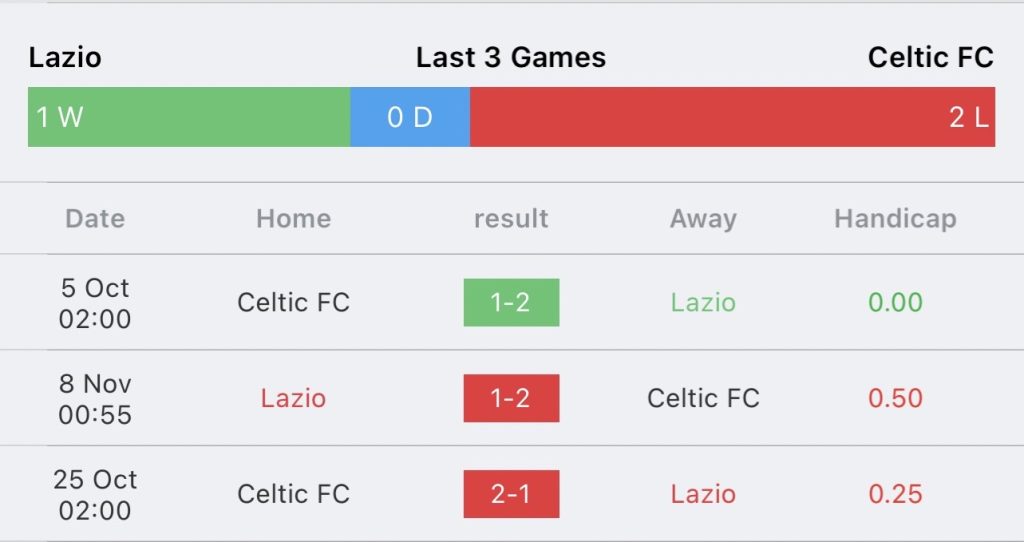Click the blue 0 D bar segment
Screen dimensions: 1024x542
[x=410, y=117]
